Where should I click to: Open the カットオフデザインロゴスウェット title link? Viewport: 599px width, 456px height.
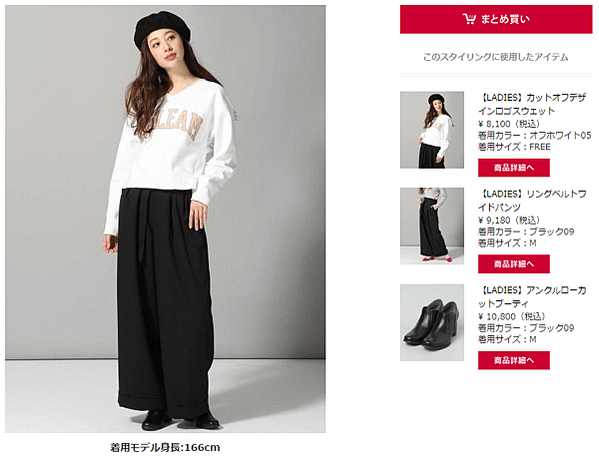coord(532,104)
